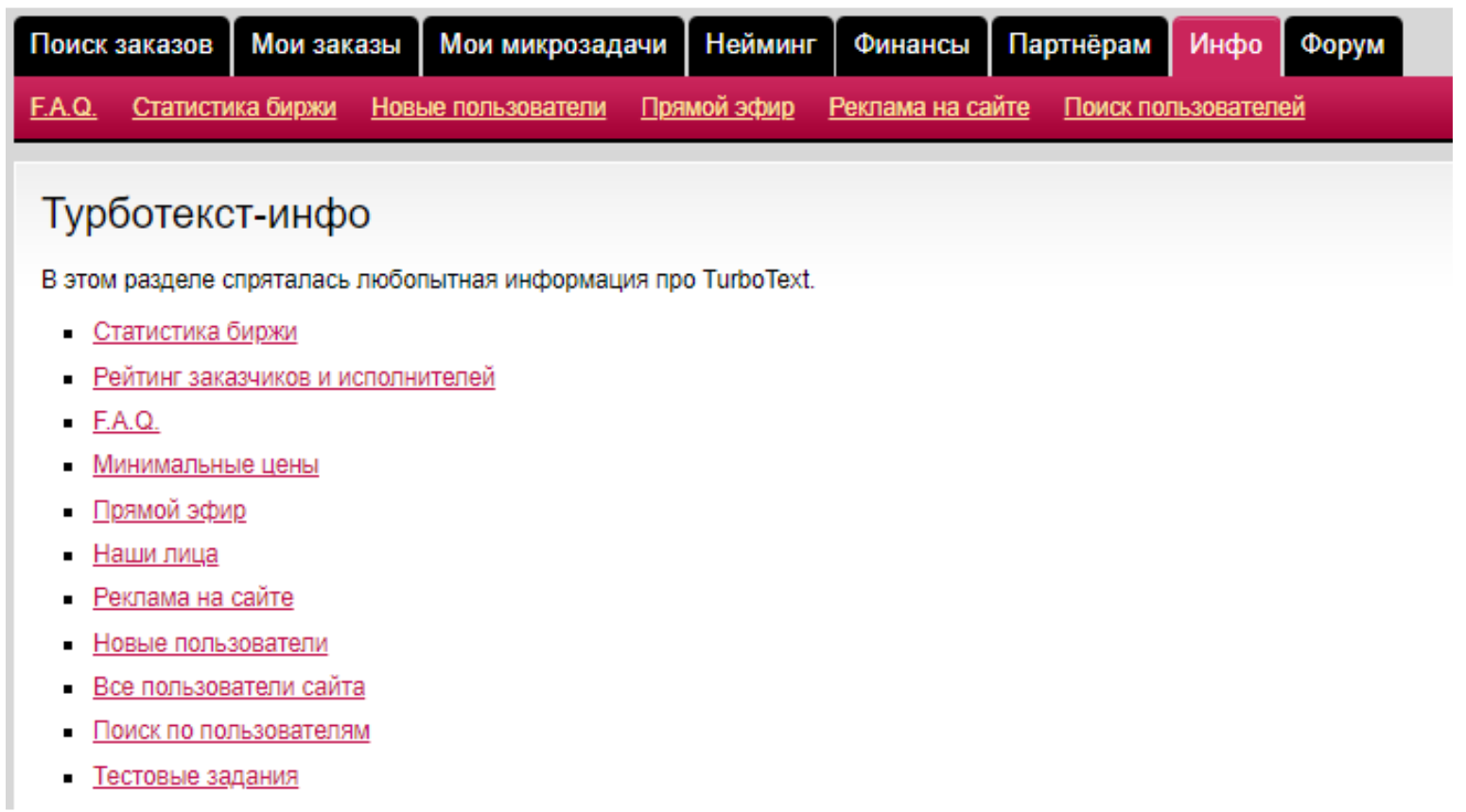Click the Турботекст-инфо page heading
1466x812 pixels.
point(206,214)
